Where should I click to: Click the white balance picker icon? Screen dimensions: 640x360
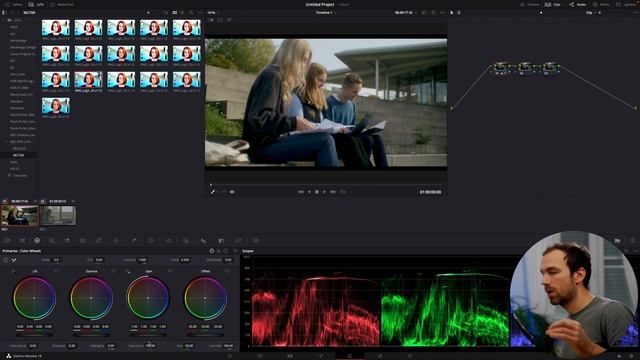pyautogui.click(x=14, y=260)
